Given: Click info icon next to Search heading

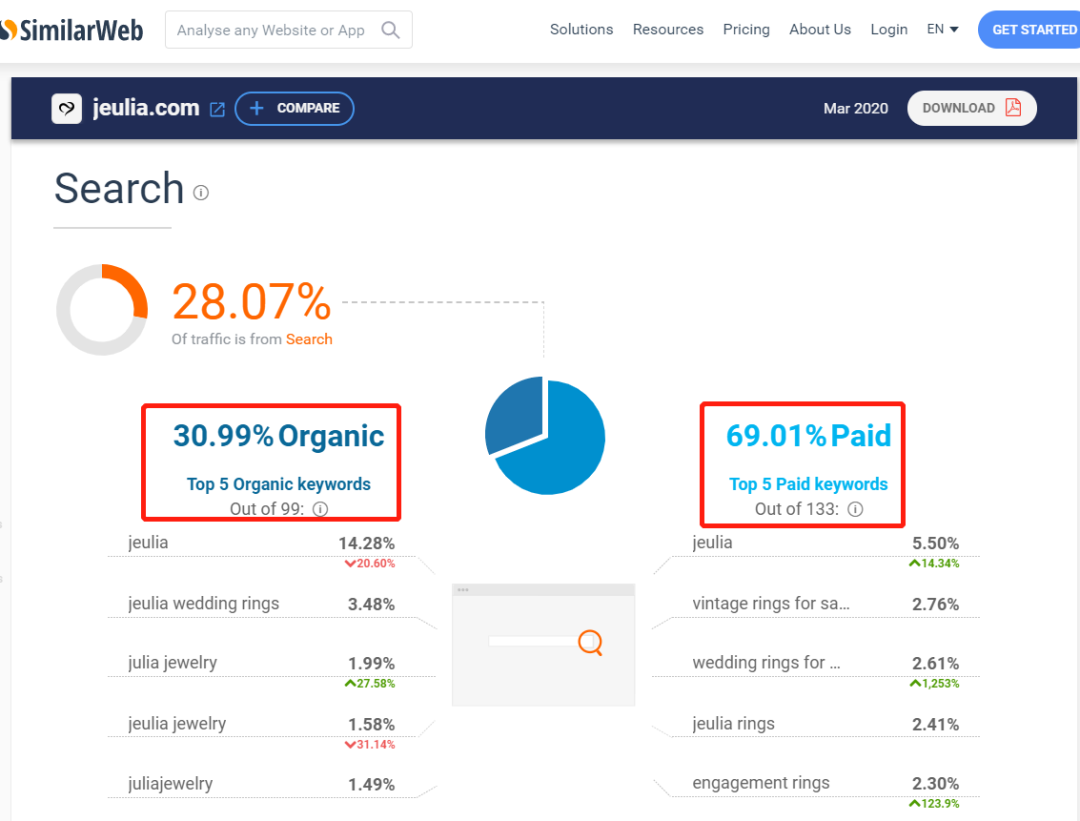Looking at the screenshot, I should (201, 192).
